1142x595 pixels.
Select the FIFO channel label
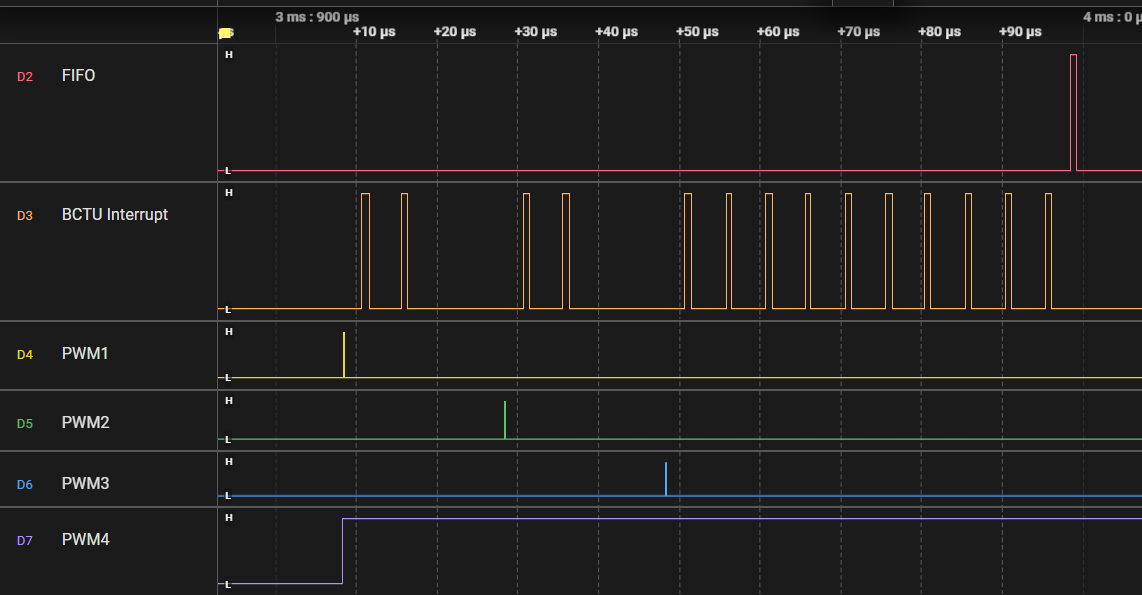(78, 76)
